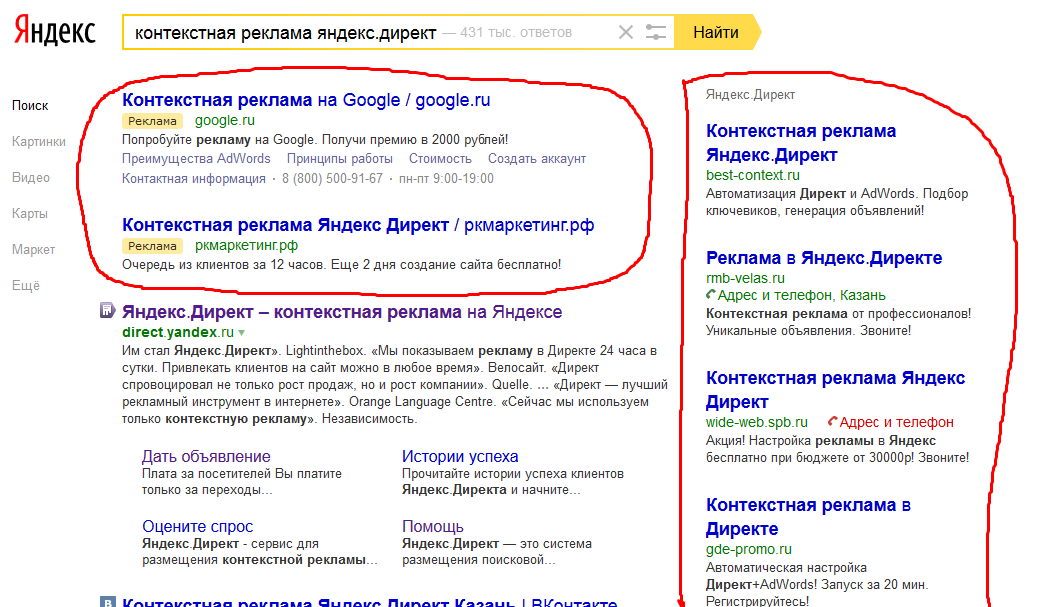Open Карты from the sidebar
This screenshot has width=1046, height=607.
point(30,213)
